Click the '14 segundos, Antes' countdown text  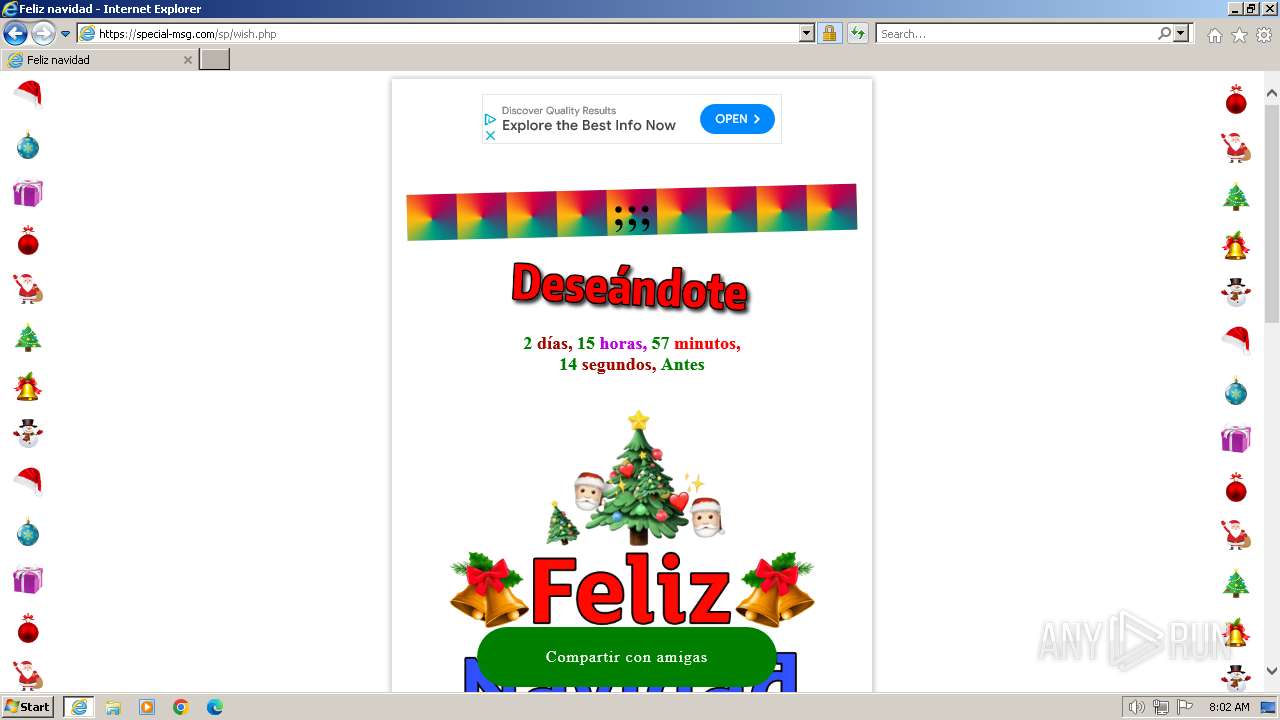(632, 365)
